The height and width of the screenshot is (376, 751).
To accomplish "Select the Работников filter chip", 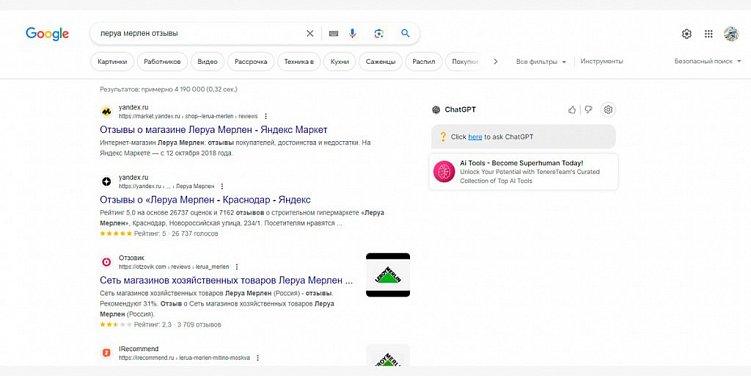I will pyautogui.click(x=162, y=62).
